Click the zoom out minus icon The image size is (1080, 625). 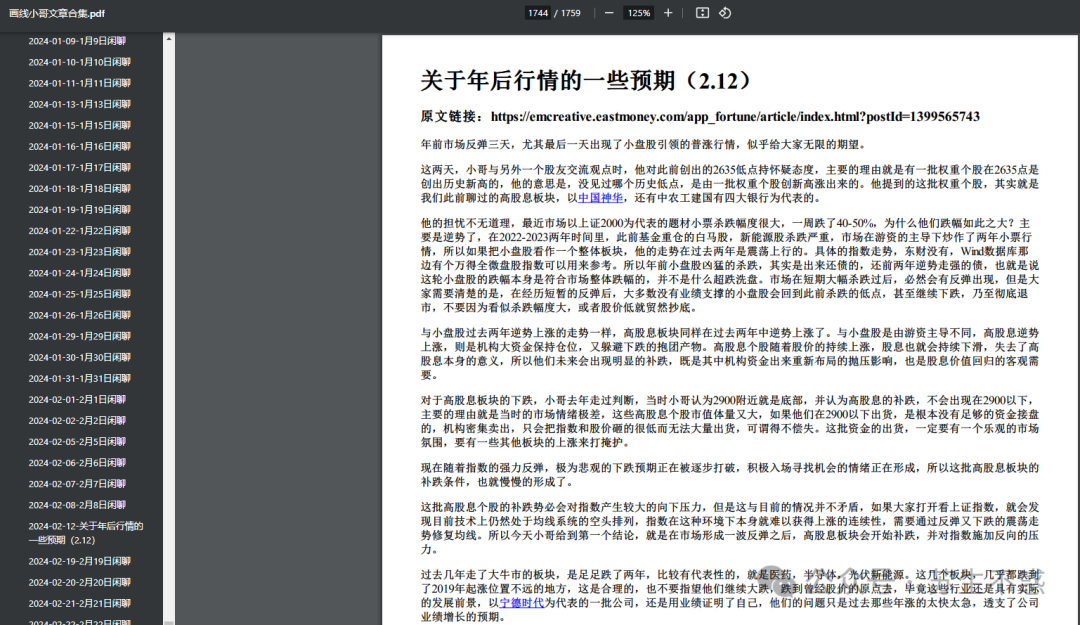(x=609, y=13)
